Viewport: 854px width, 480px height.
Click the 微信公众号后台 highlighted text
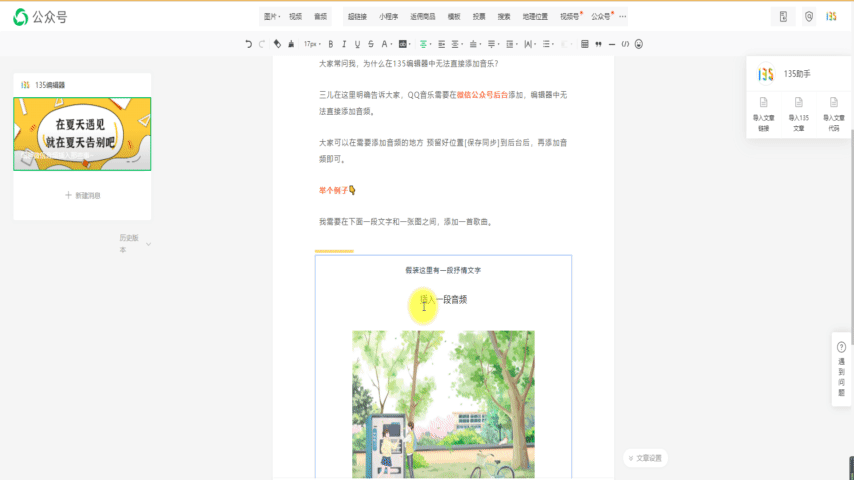click(x=482, y=95)
